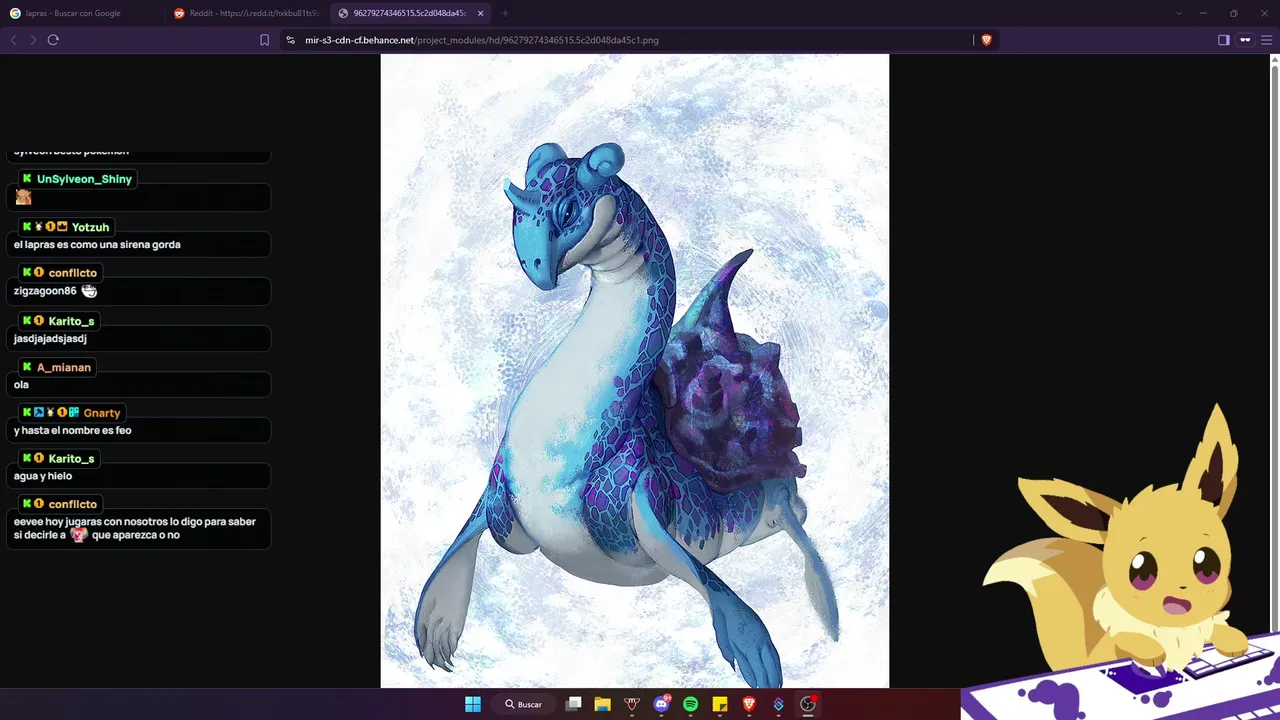
Task: Open File Explorer from the taskbar
Action: click(x=602, y=704)
